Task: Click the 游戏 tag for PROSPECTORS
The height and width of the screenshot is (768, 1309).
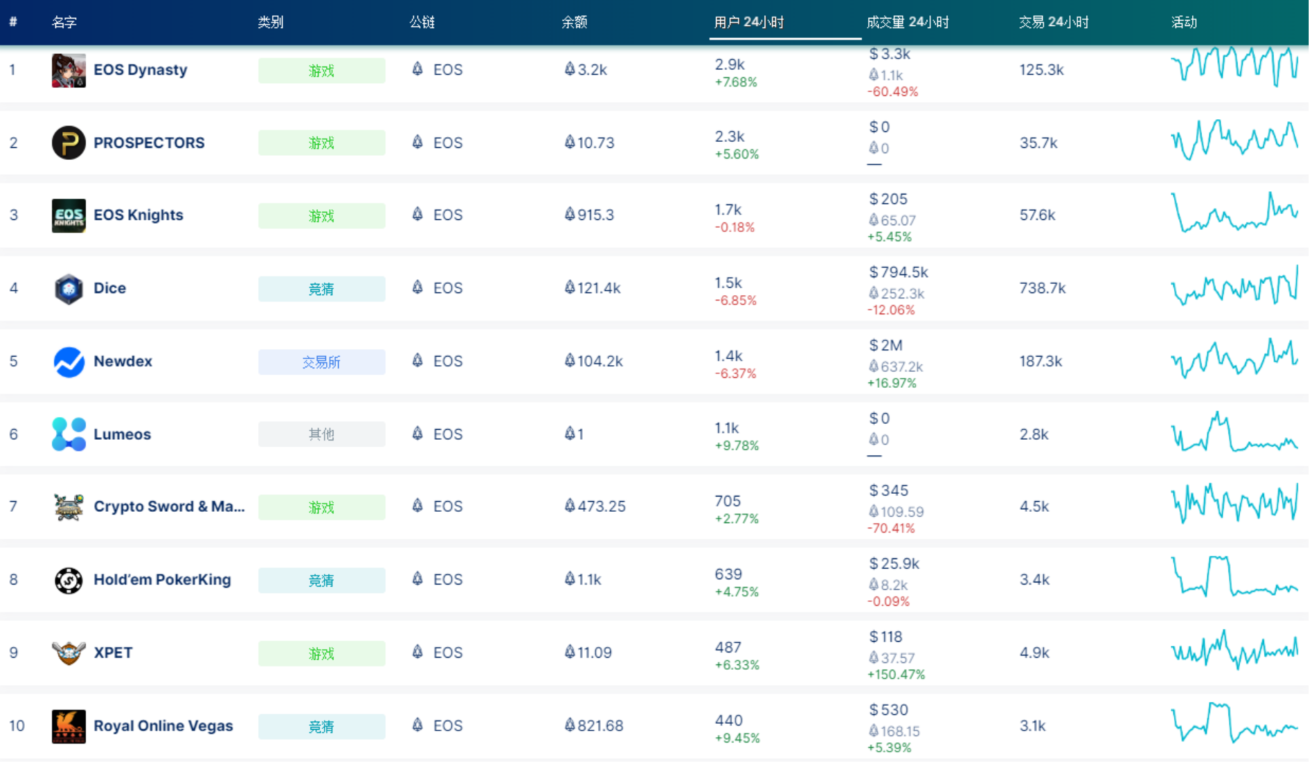Action: (322, 143)
